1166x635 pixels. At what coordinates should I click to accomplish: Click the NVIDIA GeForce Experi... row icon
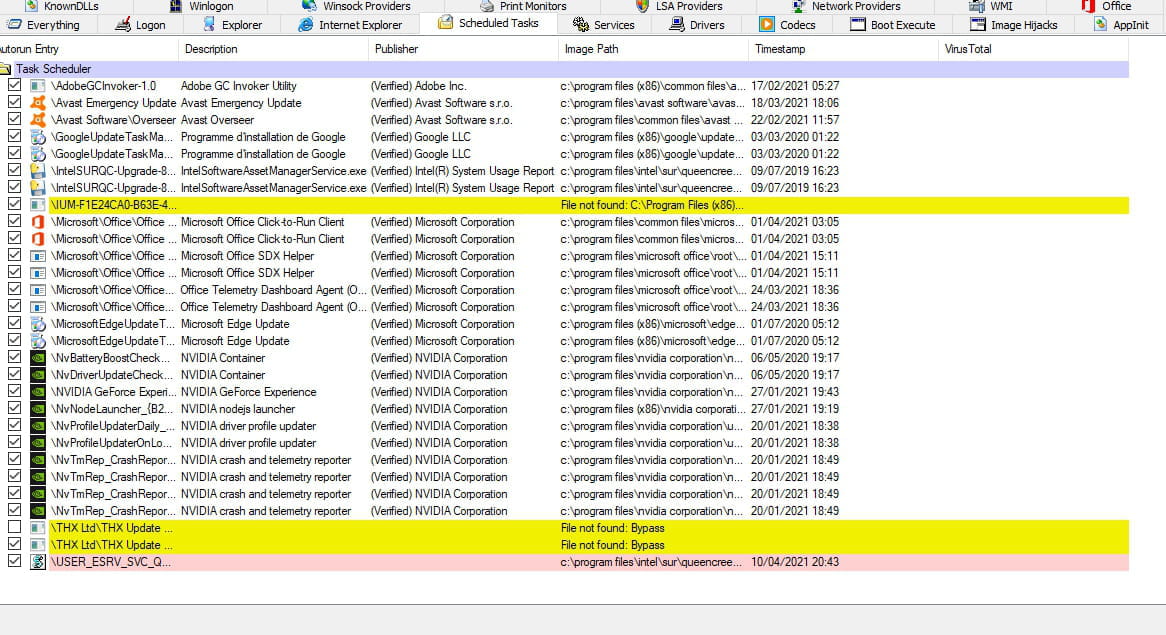click(37, 392)
